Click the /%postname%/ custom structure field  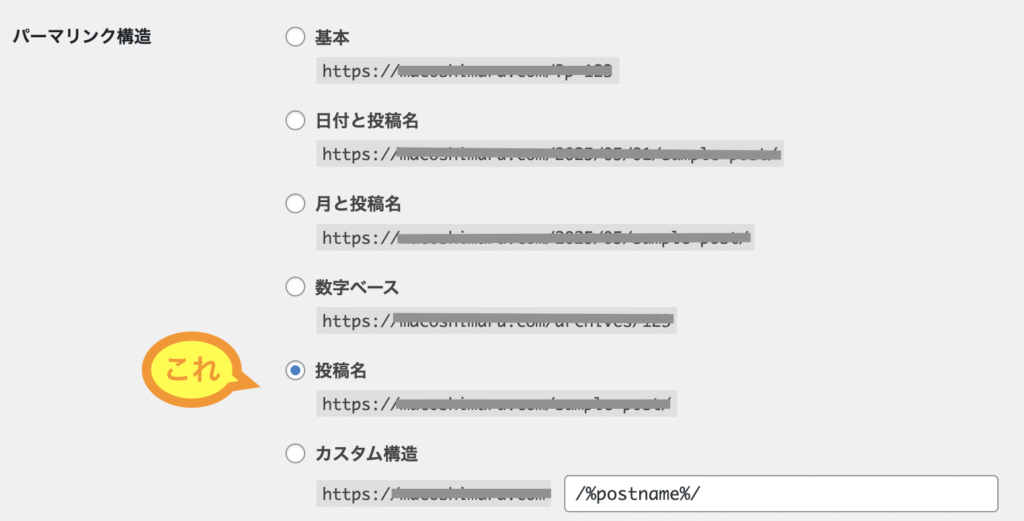[781, 494]
